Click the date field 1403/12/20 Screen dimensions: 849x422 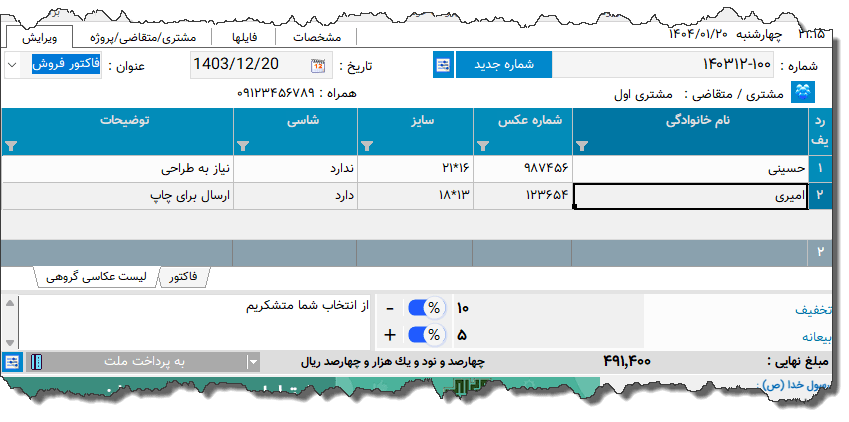261,65
